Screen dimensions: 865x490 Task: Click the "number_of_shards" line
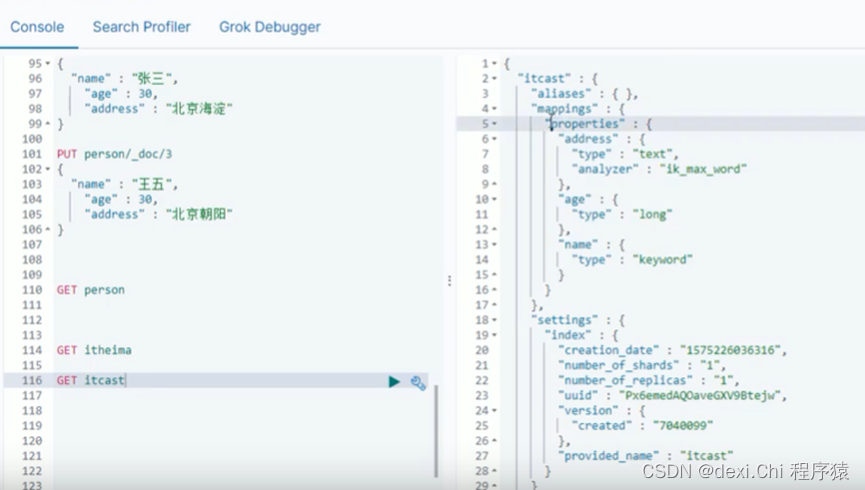coord(642,365)
